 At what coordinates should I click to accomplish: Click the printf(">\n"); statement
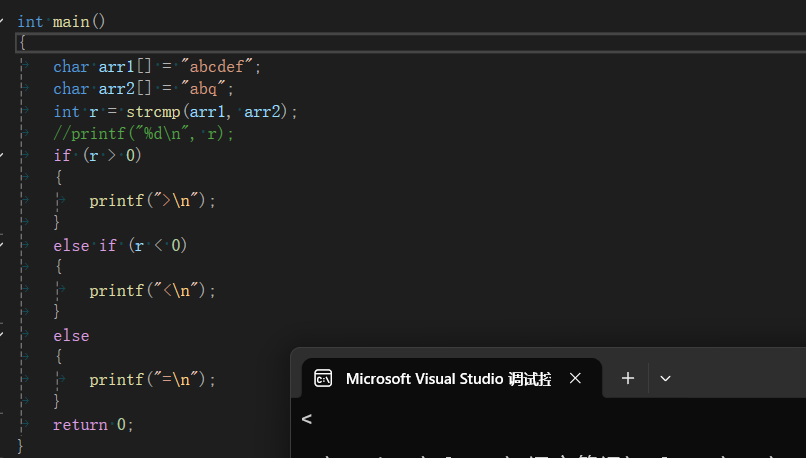(152, 200)
